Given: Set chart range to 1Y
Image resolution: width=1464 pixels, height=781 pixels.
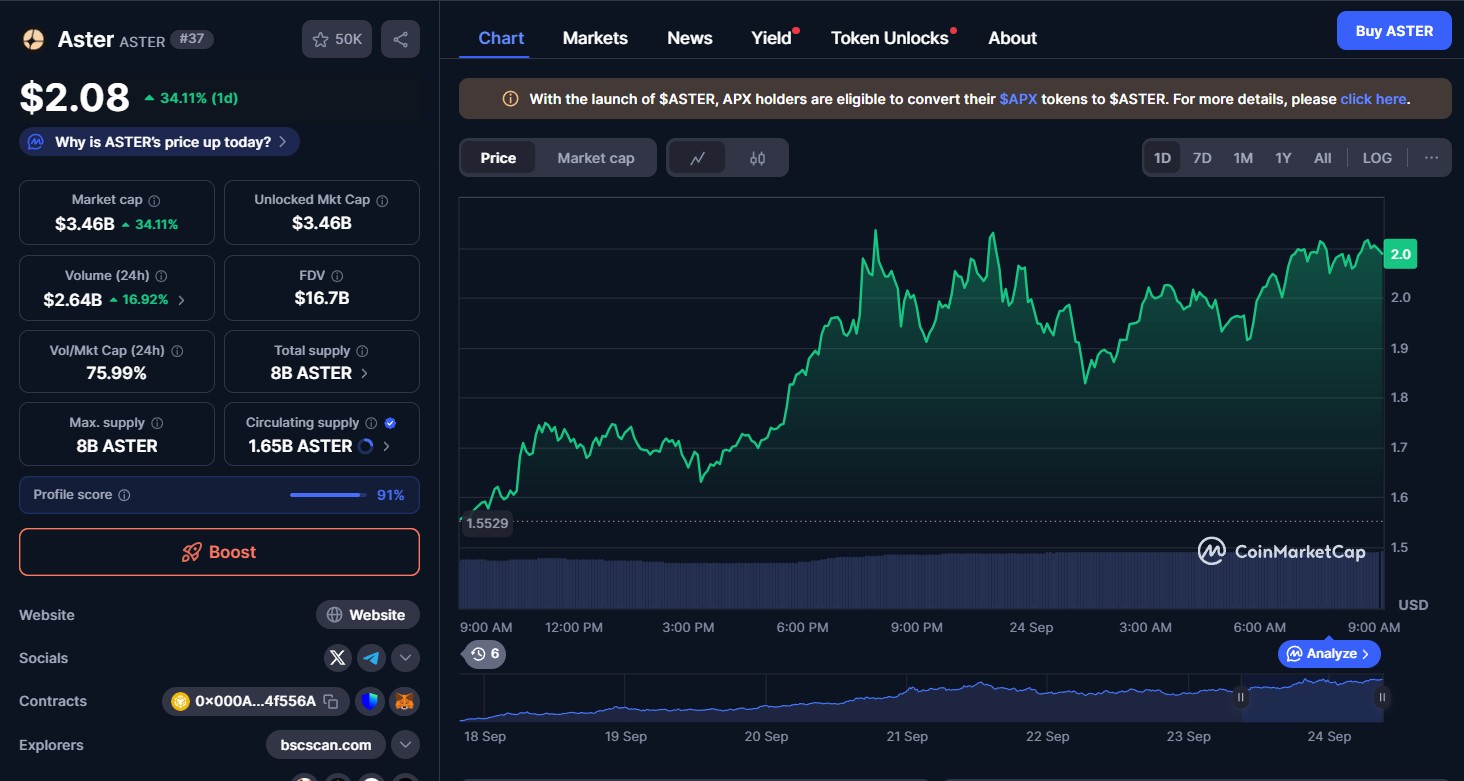Looking at the screenshot, I should coord(1283,158).
